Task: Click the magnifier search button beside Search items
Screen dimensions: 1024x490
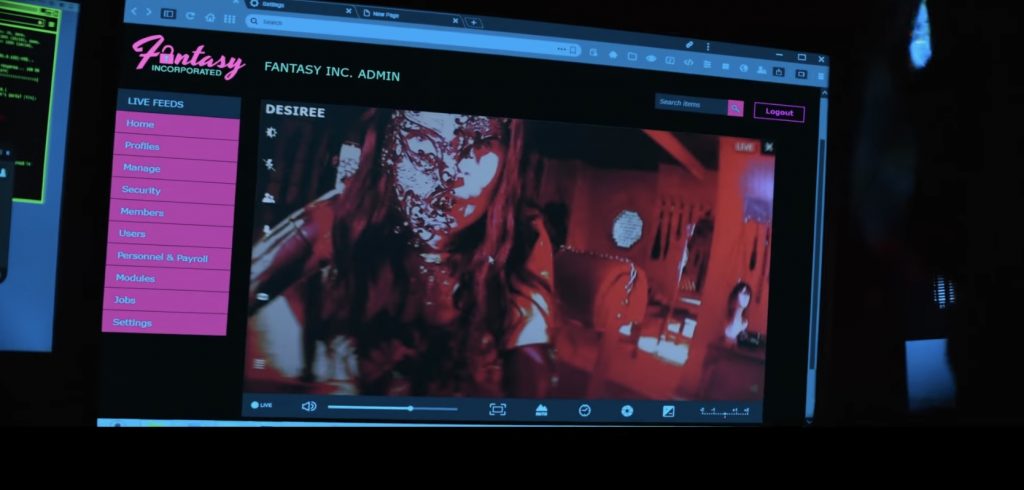Action: [x=735, y=108]
